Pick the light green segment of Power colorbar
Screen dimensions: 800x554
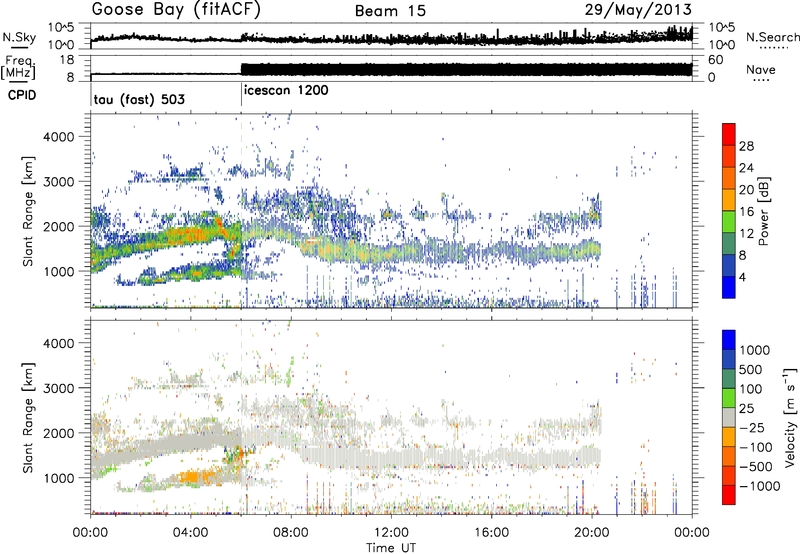(x=729, y=222)
